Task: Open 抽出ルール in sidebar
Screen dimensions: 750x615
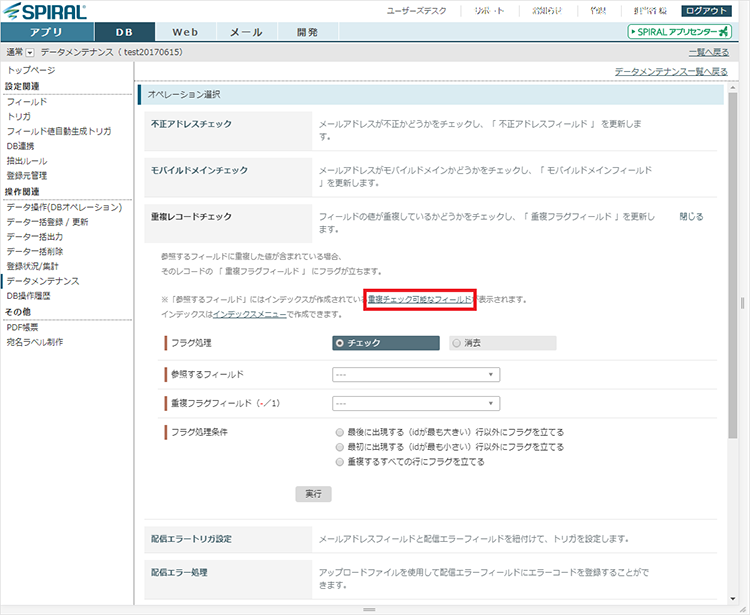Action: point(27,161)
